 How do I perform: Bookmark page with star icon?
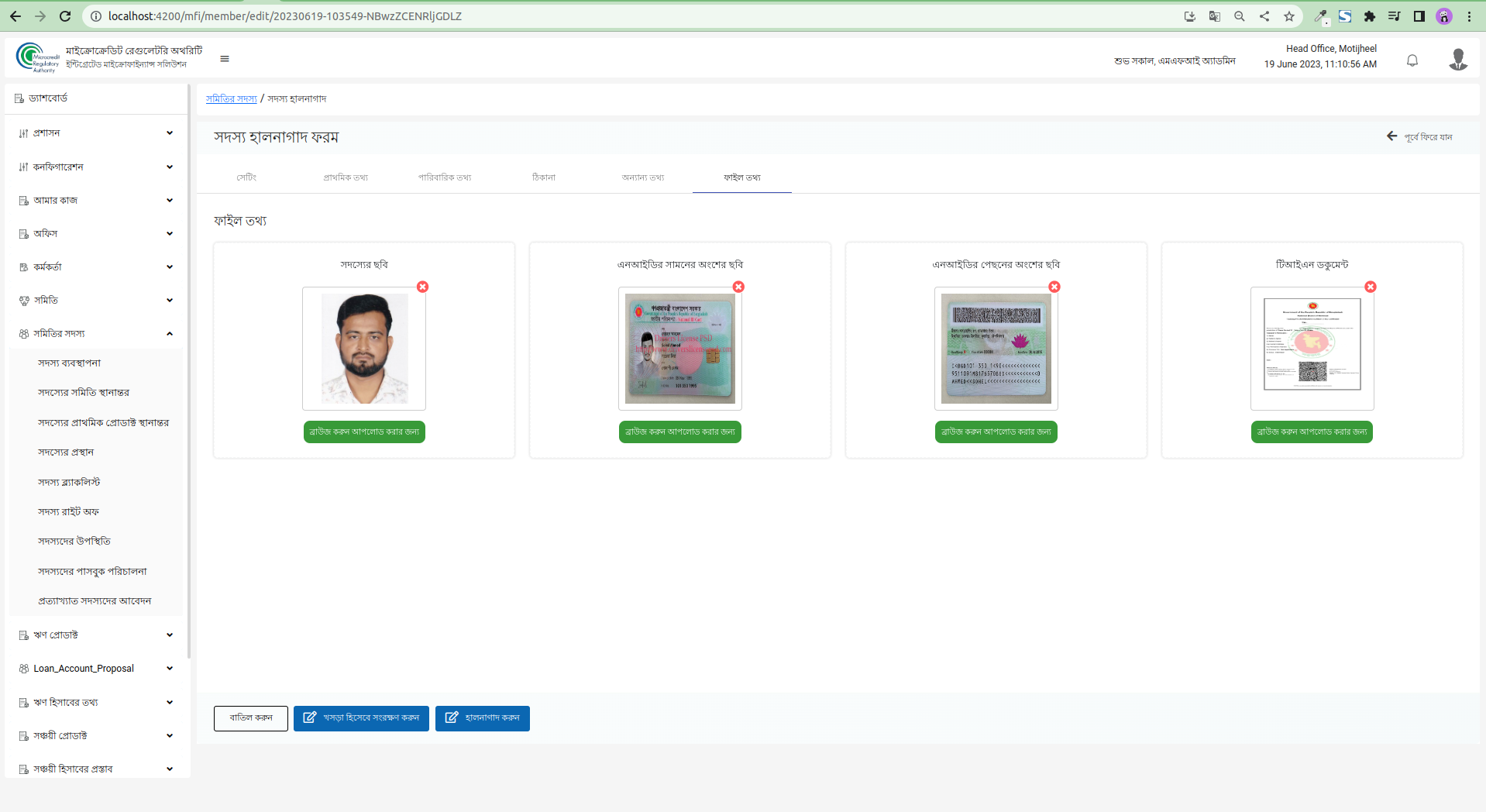1289,16
